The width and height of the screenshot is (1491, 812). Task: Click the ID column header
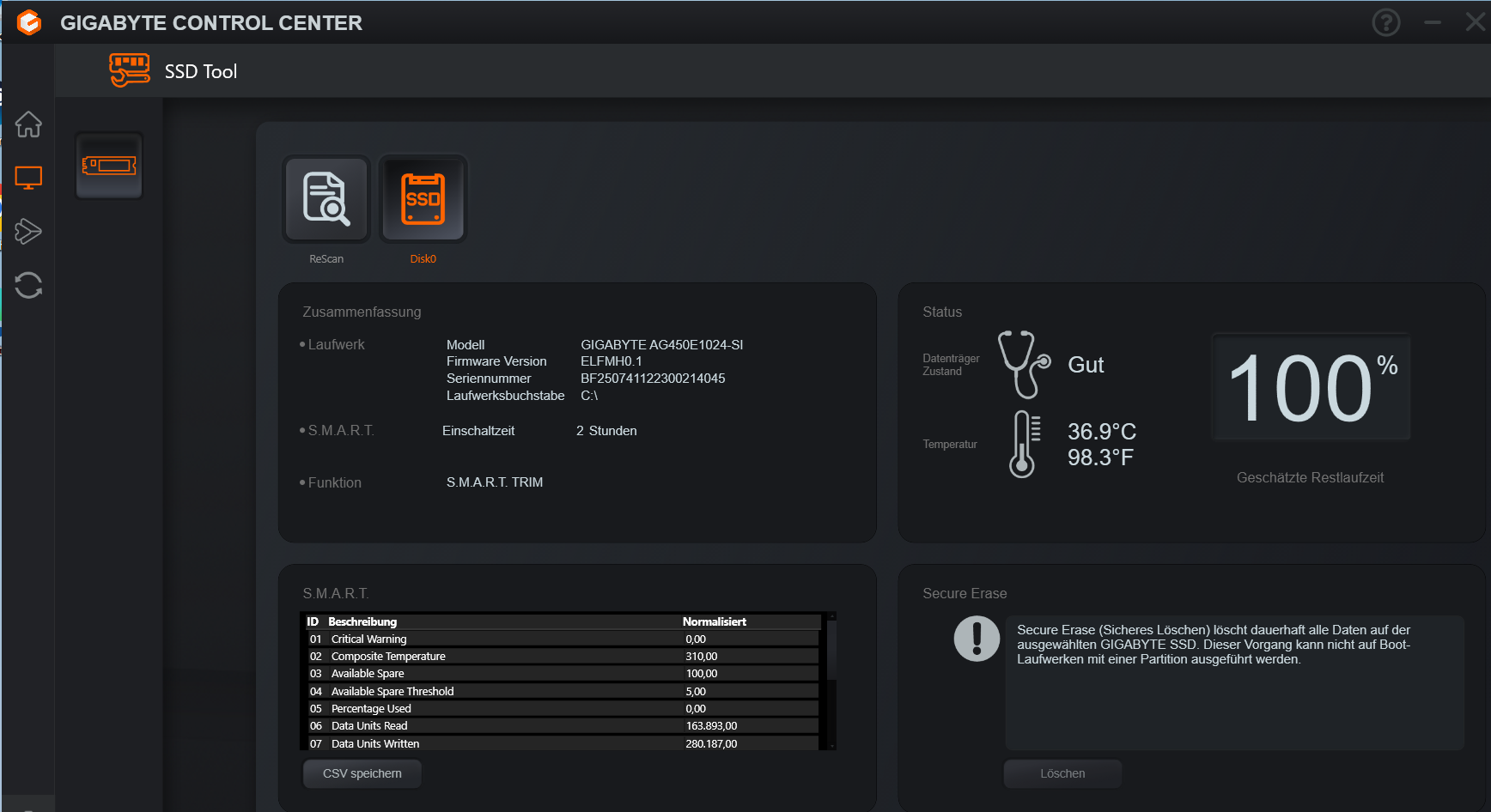pos(313,621)
